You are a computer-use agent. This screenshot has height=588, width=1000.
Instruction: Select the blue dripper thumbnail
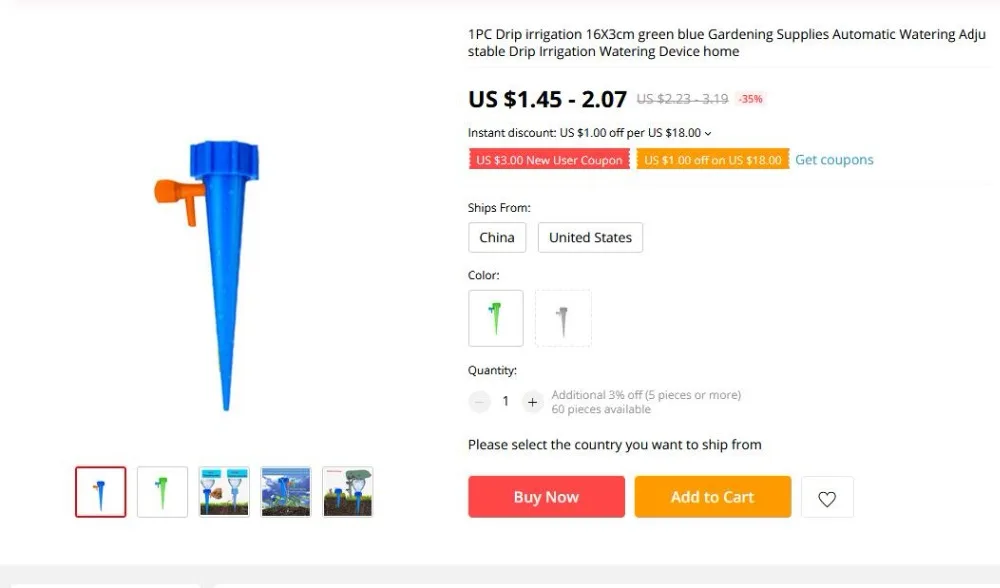pos(101,492)
